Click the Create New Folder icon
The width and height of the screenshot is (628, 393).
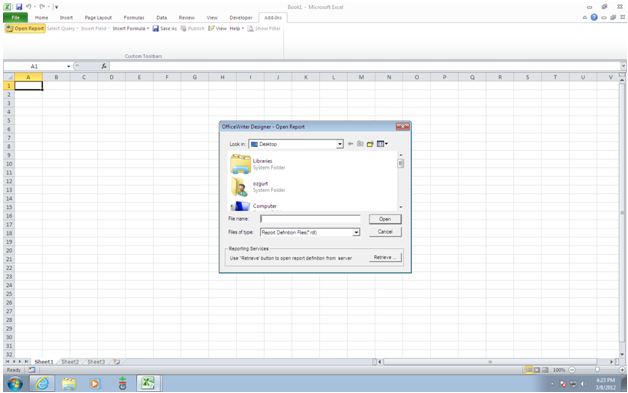click(370, 144)
